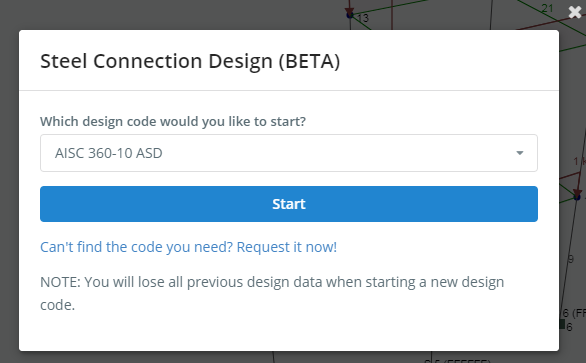Viewport: 586px width, 363px height.
Task: Select the node 6 number label
Action: (569, 327)
